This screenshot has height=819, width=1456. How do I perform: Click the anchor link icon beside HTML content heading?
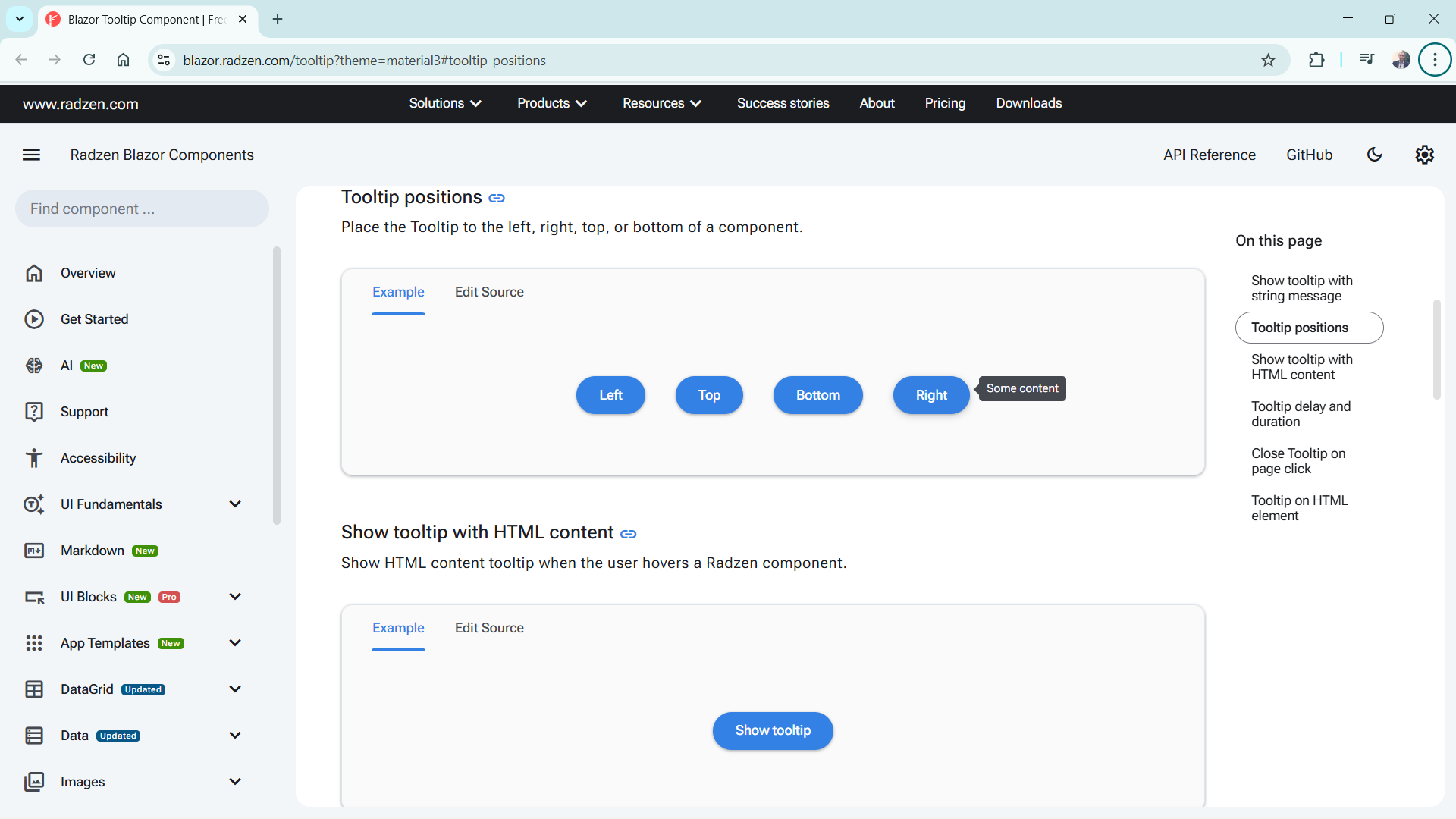point(628,534)
